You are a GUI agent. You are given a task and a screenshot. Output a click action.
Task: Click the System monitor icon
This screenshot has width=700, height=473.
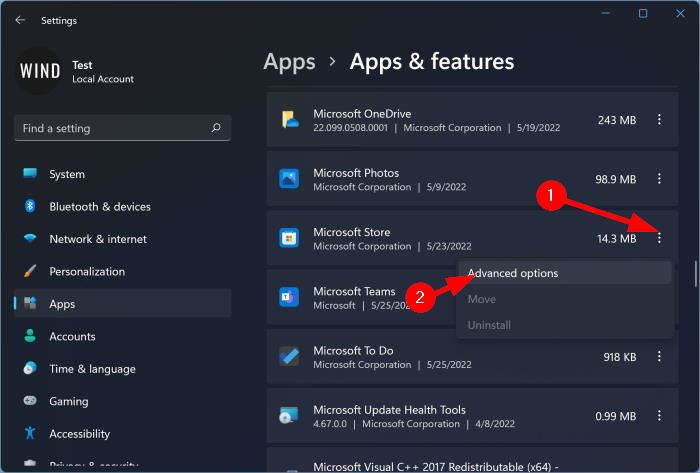[30, 173]
